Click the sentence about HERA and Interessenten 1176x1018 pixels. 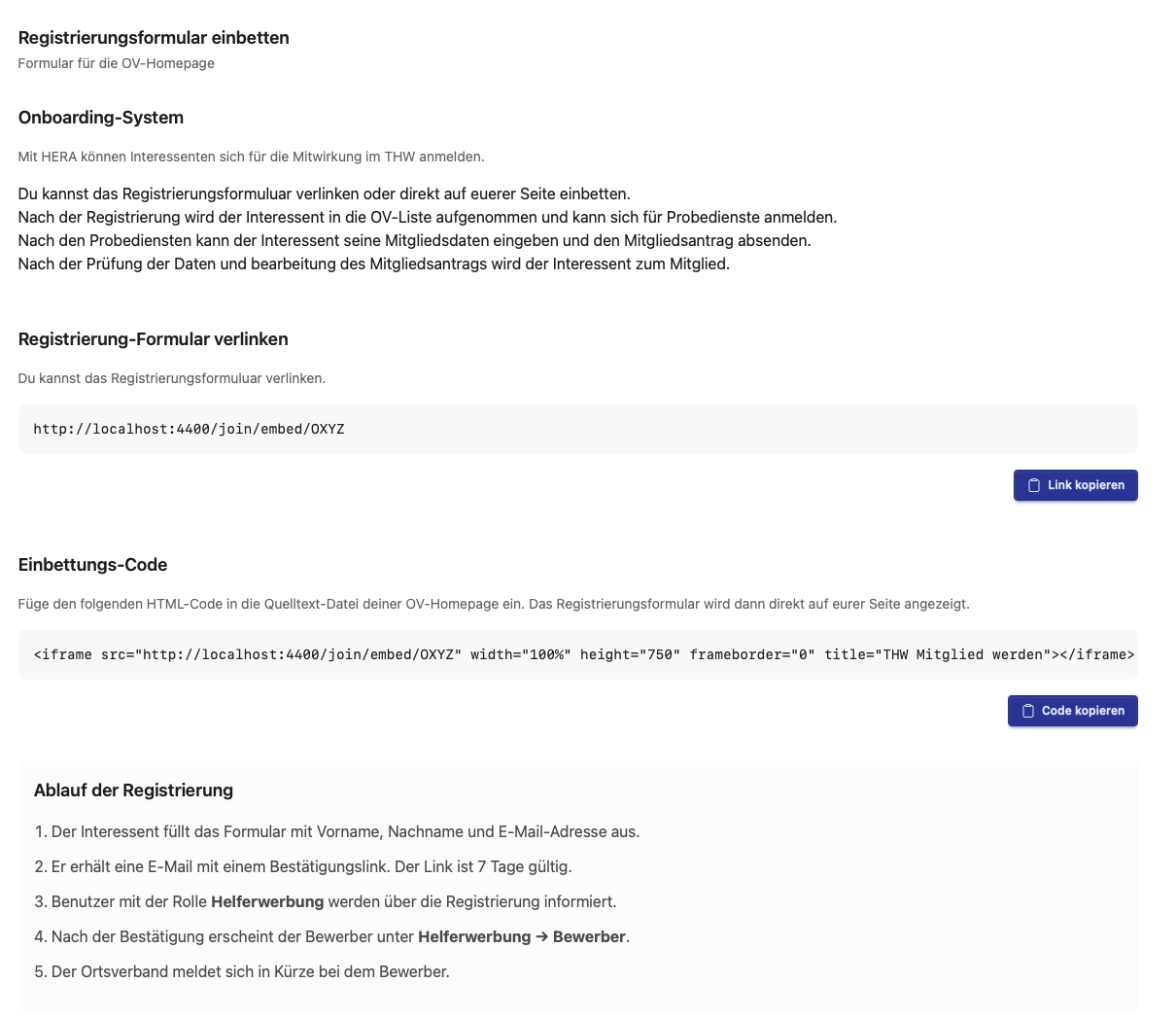point(251,157)
